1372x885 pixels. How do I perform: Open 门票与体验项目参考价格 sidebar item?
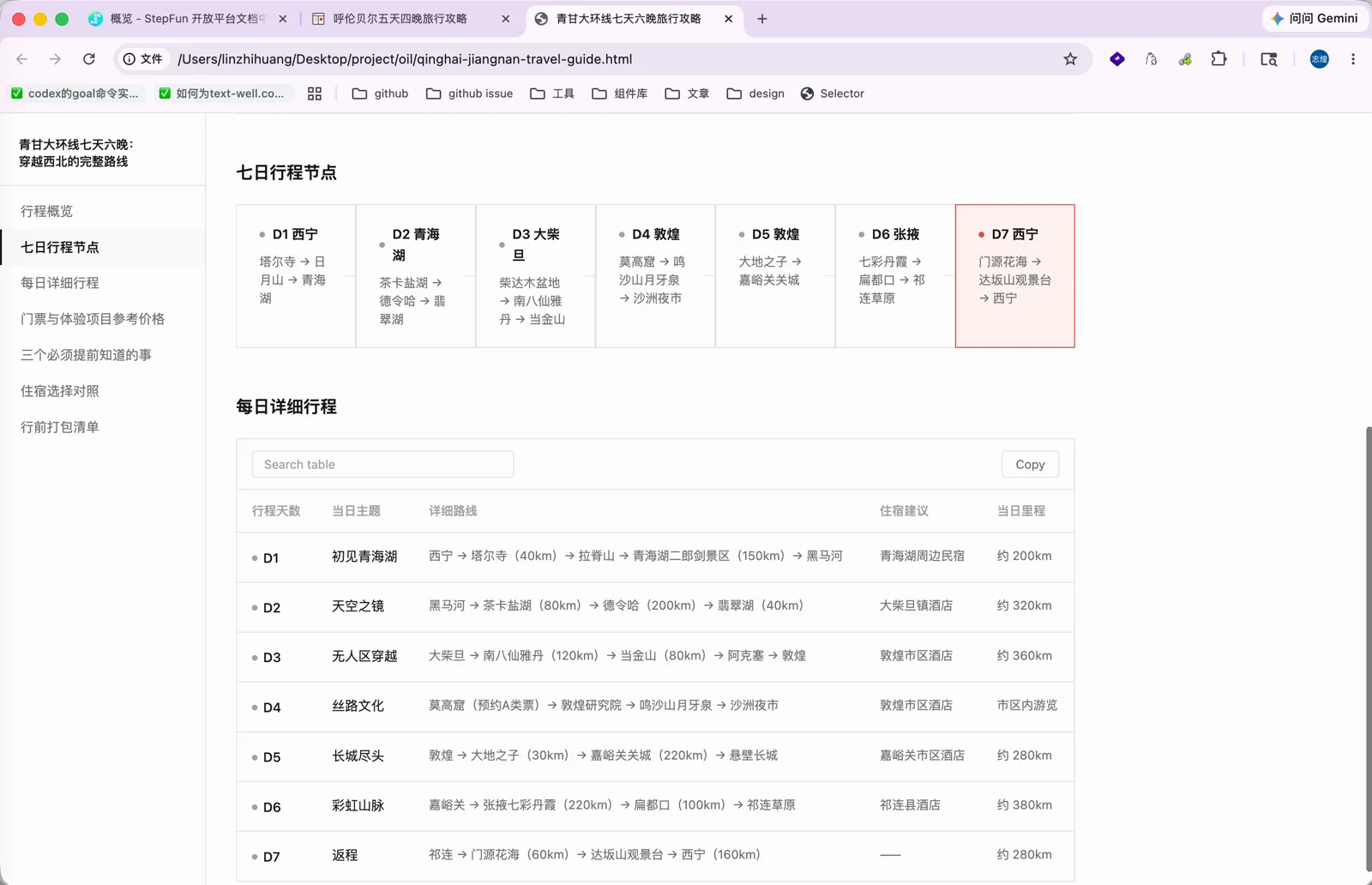[x=103, y=319]
